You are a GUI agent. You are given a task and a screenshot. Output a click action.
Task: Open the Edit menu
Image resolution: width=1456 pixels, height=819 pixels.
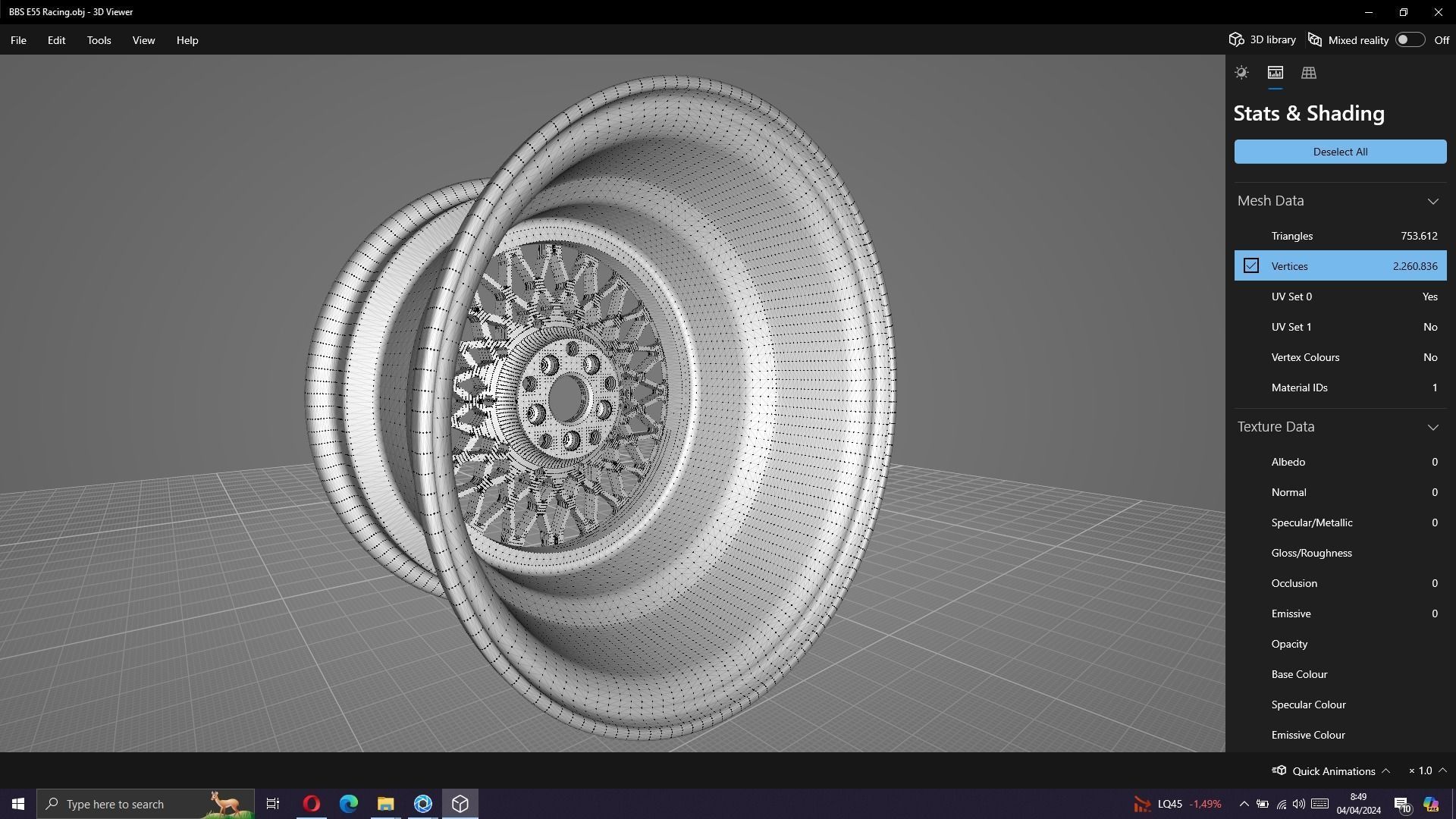(56, 40)
